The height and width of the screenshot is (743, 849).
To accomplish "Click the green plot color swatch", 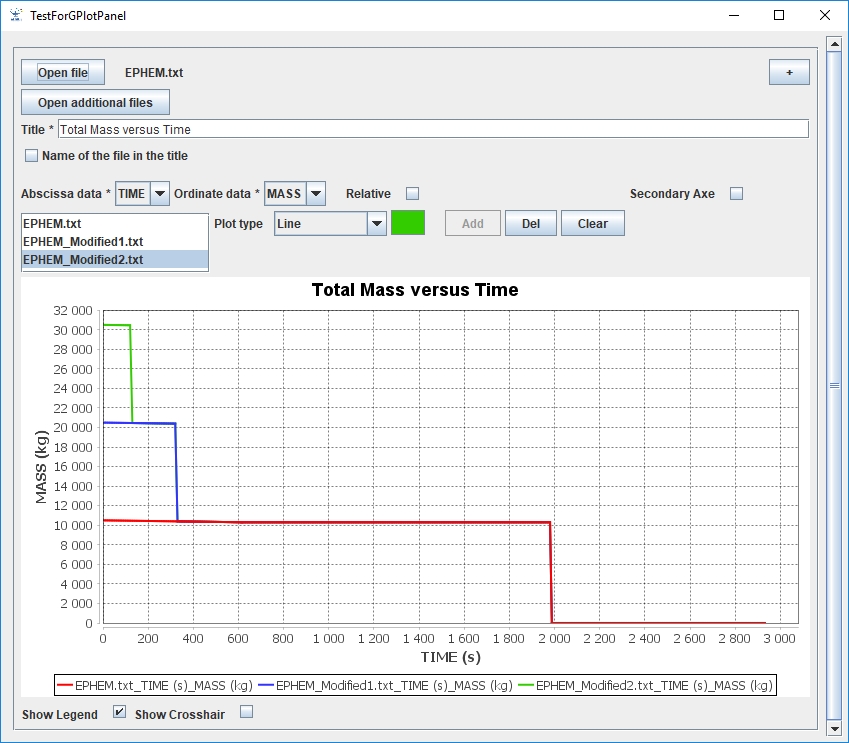I will click(408, 223).
